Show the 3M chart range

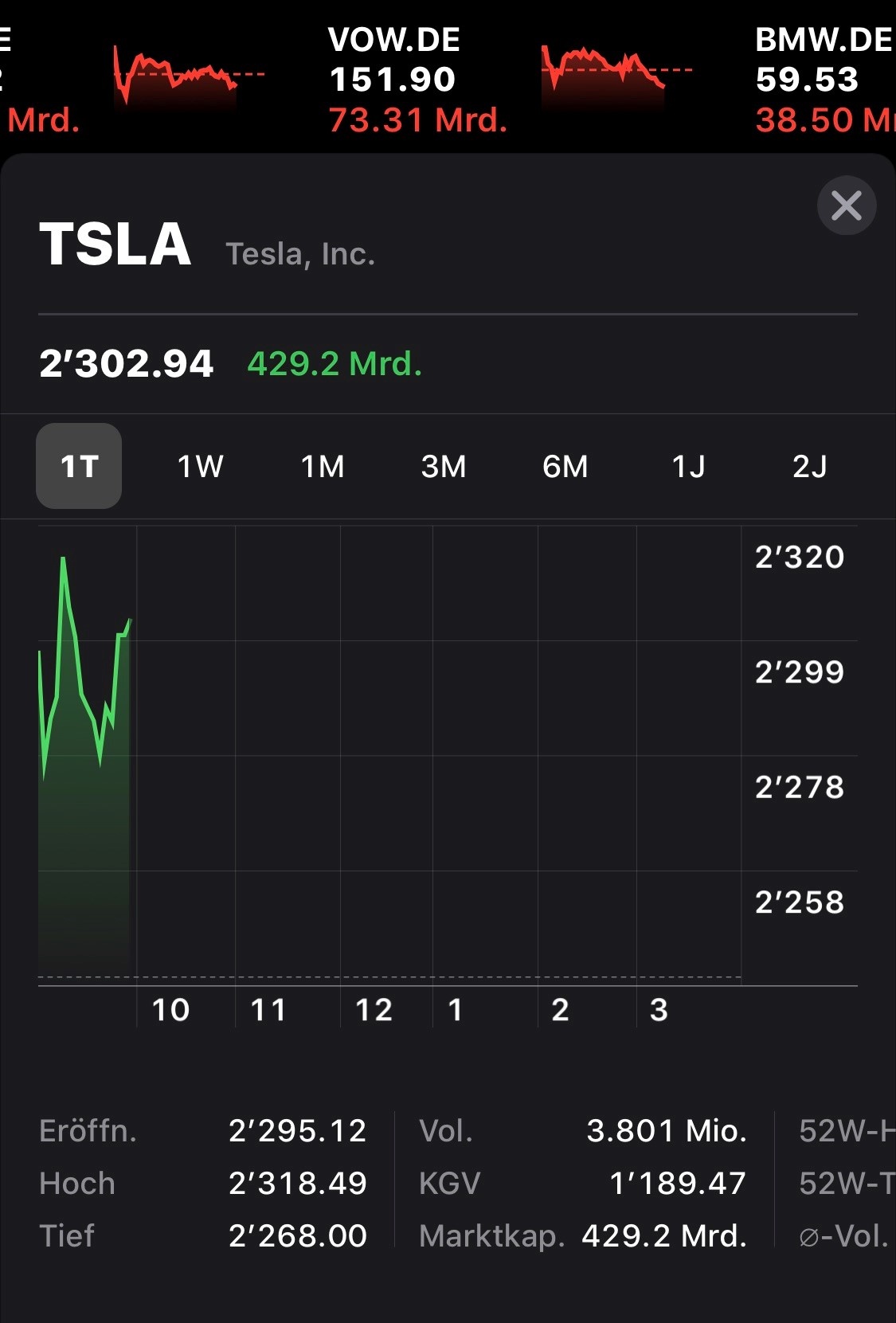click(444, 466)
